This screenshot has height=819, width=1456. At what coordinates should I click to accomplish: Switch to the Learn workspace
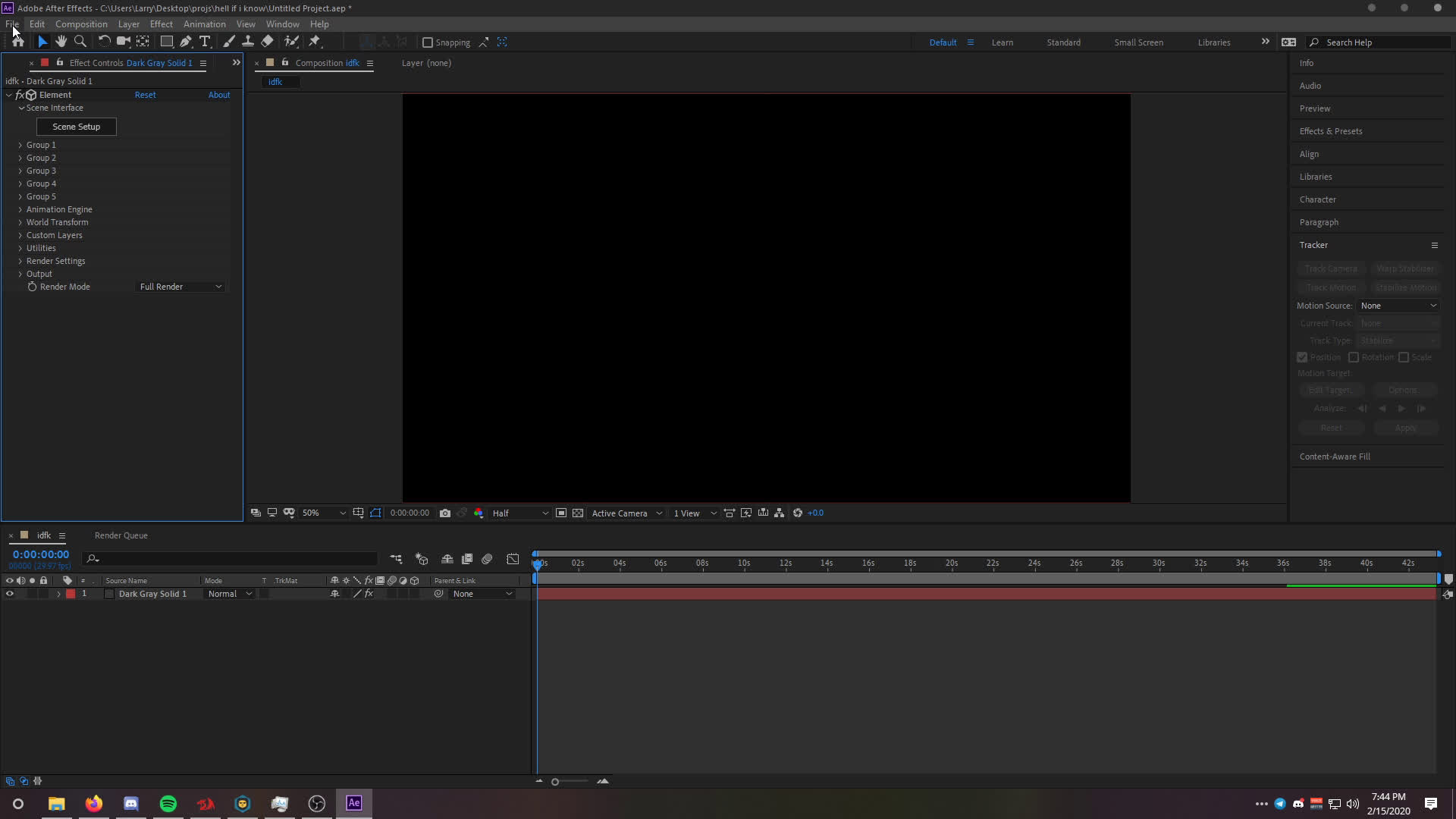pos(1003,42)
